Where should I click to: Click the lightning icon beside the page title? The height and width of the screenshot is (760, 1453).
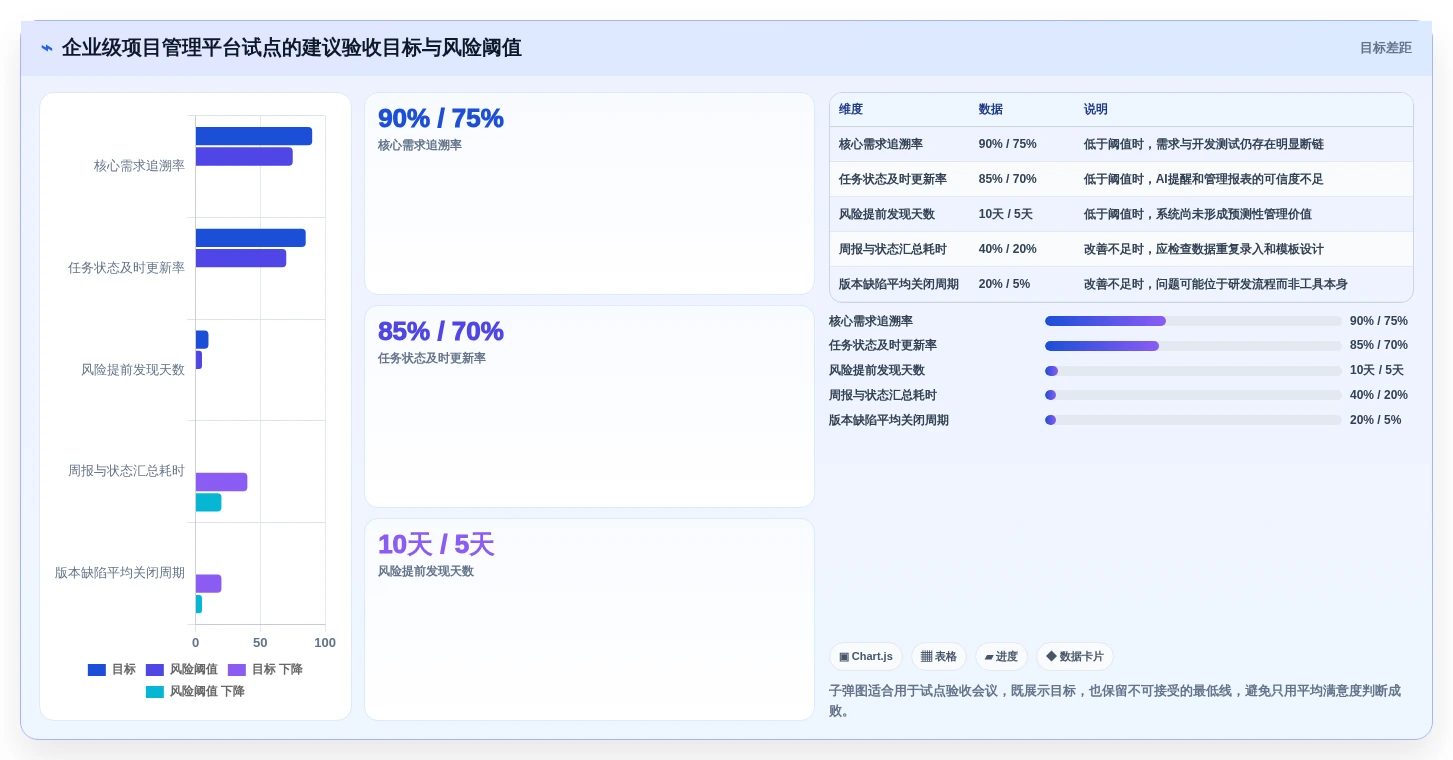[47, 48]
